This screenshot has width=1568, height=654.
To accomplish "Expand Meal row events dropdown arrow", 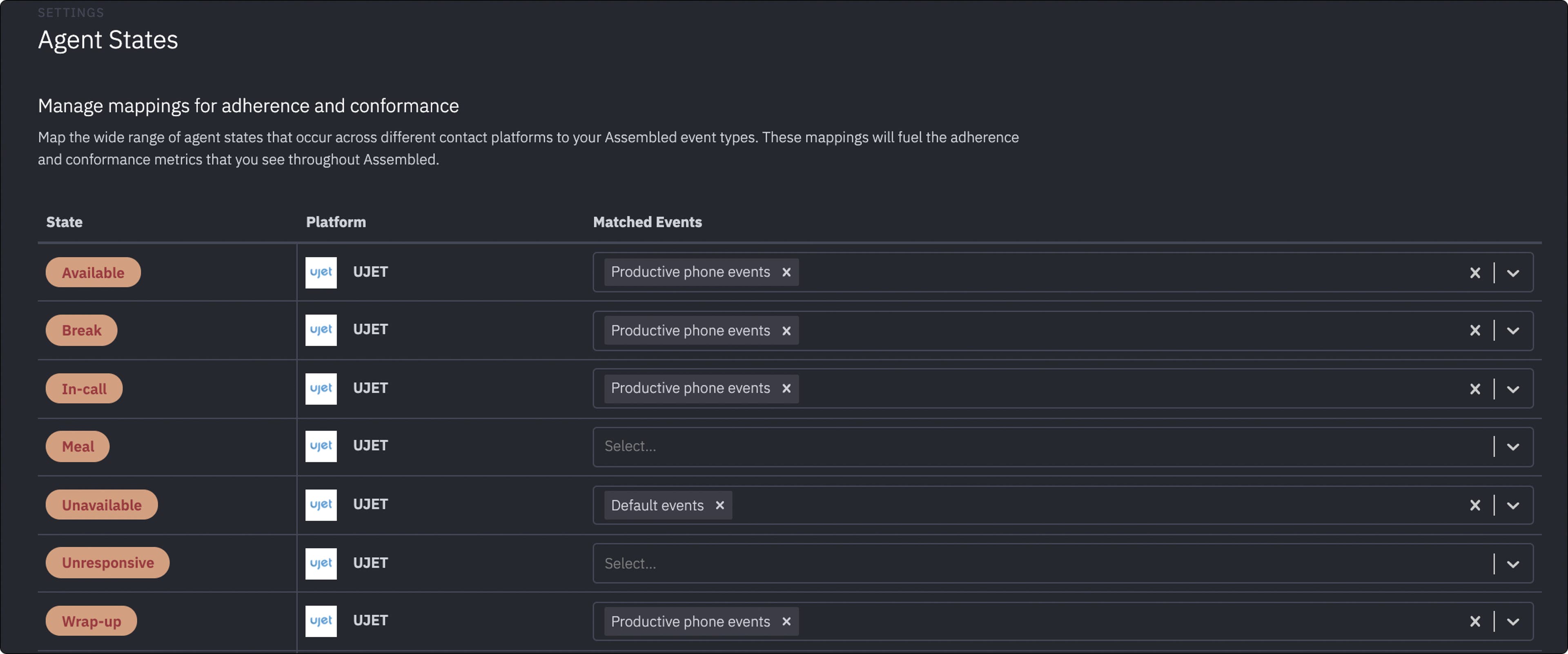I will [1512, 447].
